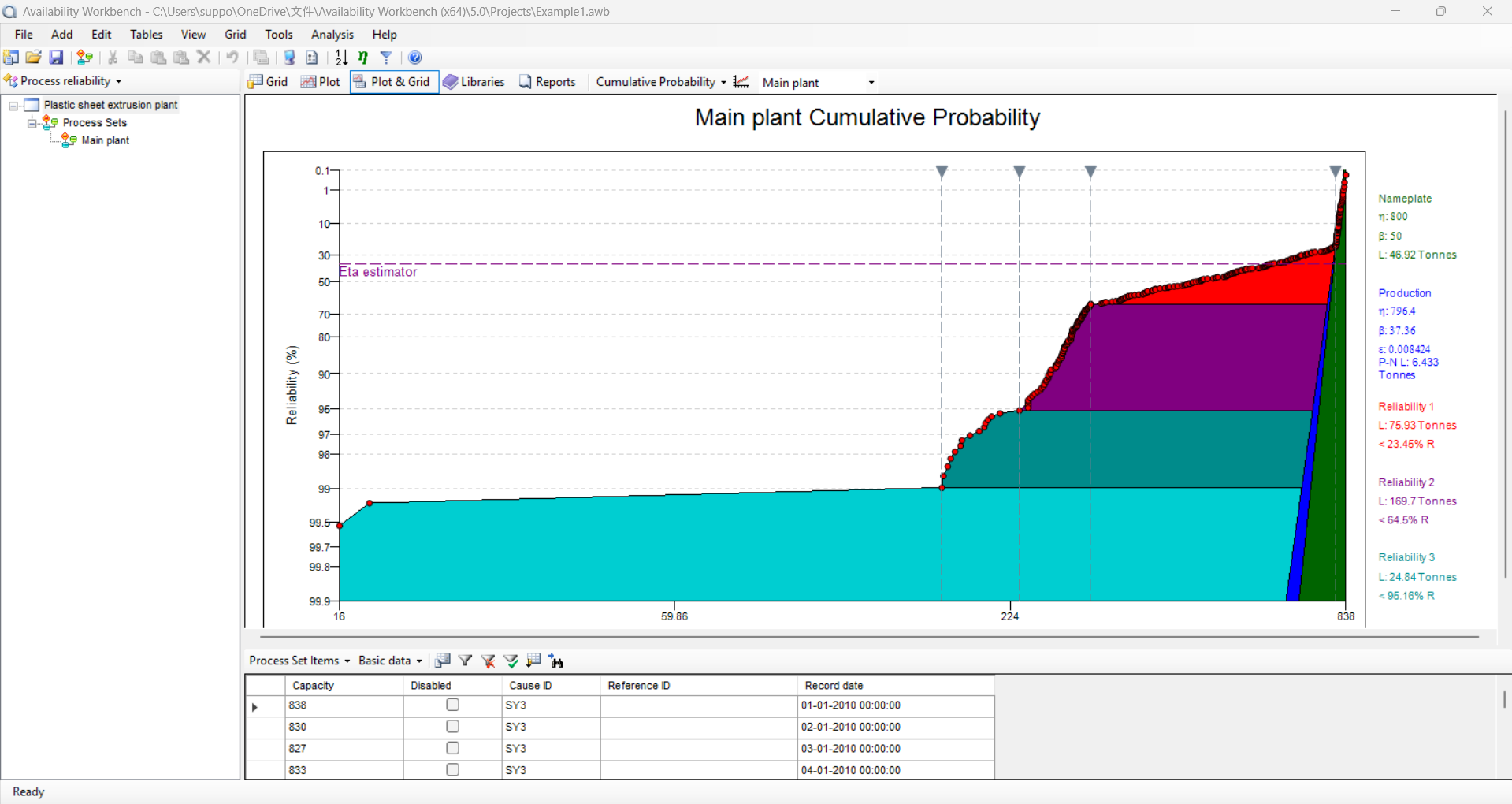
Task: Click the computer monitor toolbar icon
Action: click(289, 58)
